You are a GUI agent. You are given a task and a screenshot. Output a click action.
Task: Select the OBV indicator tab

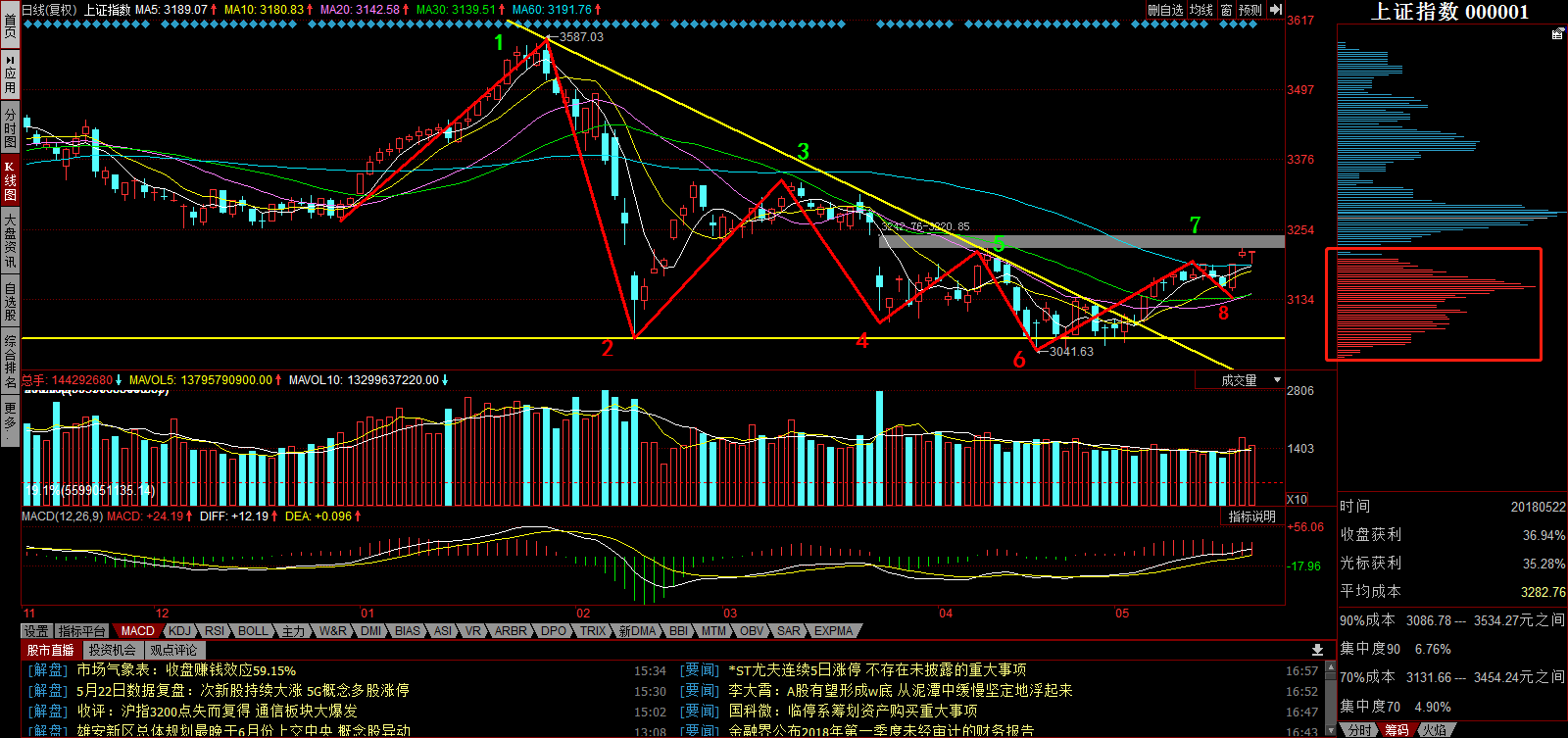752,631
